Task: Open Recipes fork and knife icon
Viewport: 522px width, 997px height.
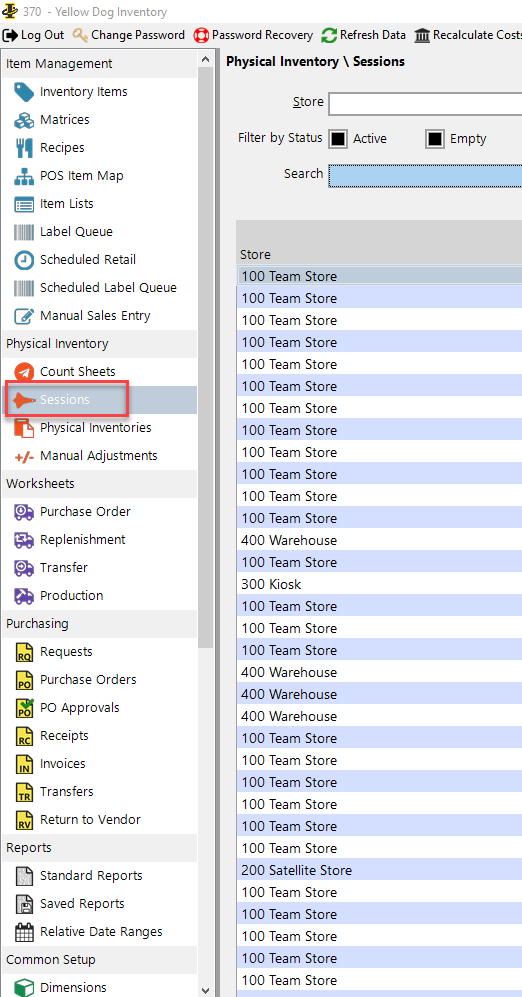Action: coord(24,148)
